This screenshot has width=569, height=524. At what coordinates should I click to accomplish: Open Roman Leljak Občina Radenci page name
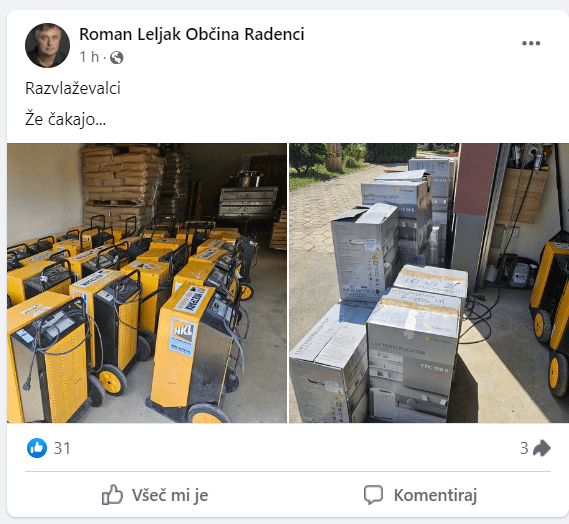[x=192, y=34]
